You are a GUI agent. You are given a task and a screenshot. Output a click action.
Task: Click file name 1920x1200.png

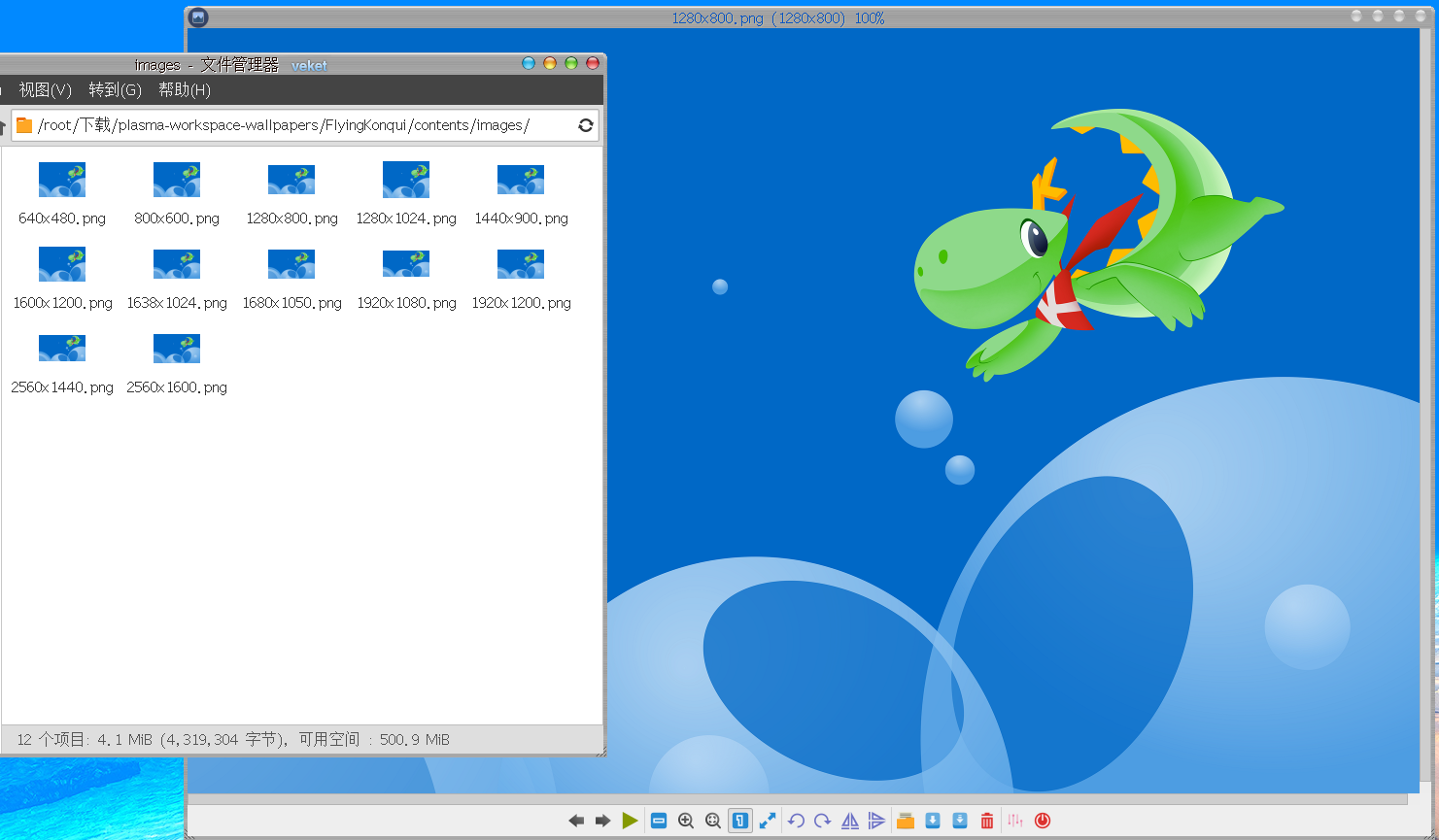coord(521,303)
